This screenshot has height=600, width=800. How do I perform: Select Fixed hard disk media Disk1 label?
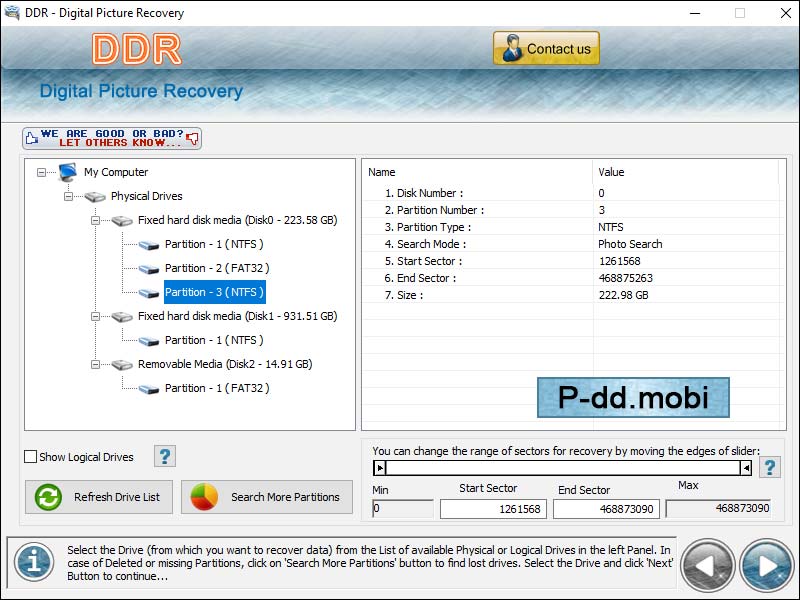[x=238, y=316]
